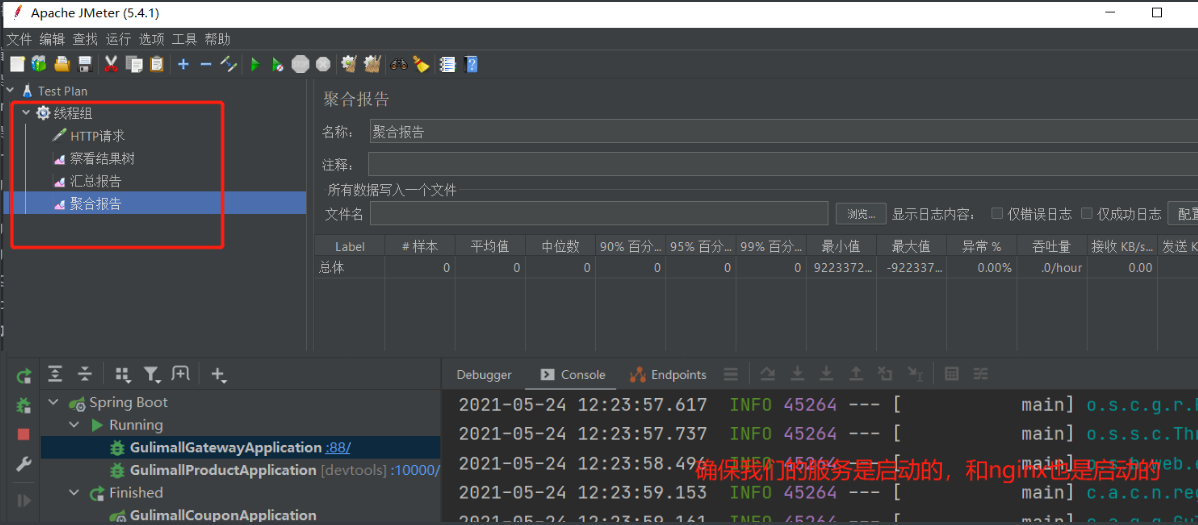Screen dimensions: 1198x525
Task: Enable the 仅成功日志 checkbox
Action: [x=1087, y=213]
